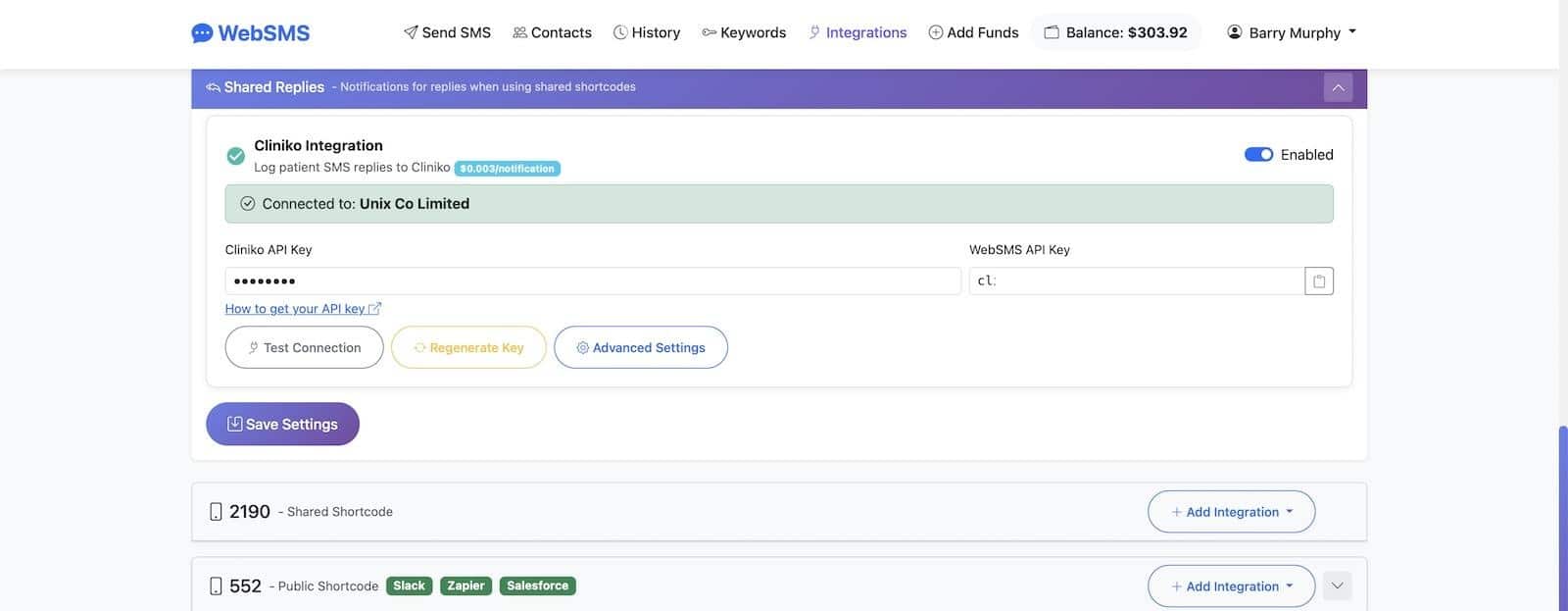The height and width of the screenshot is (611, 1568).
Task: Click the green Cliniko connected checkmark icon
Action: click(x=235, y=156)
